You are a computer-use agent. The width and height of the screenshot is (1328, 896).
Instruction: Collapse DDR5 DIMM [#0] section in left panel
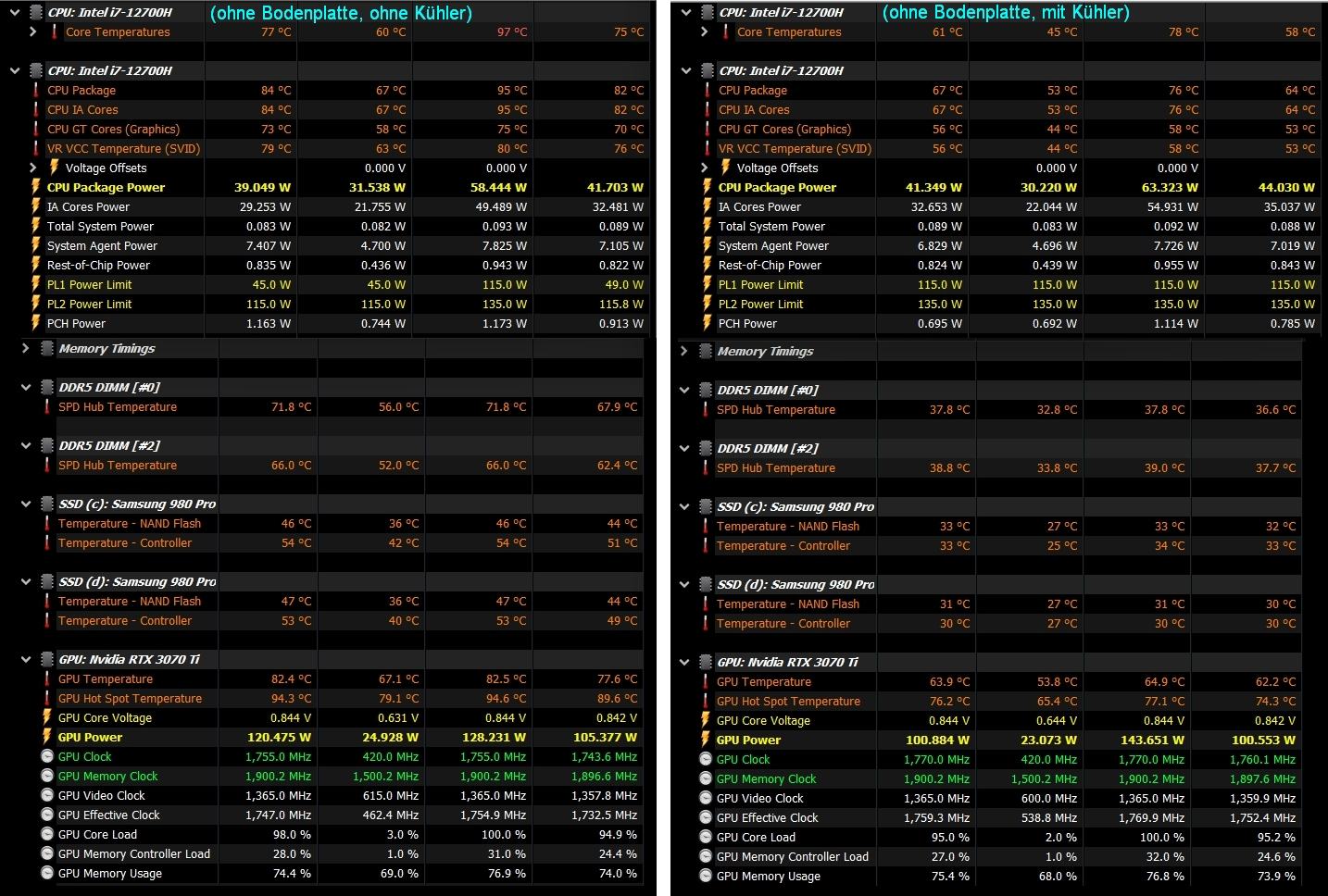pyautogui.click(x=26, y=388)
